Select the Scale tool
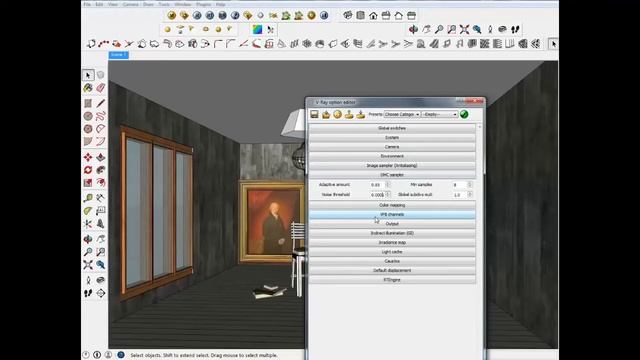 pos(88,182)
